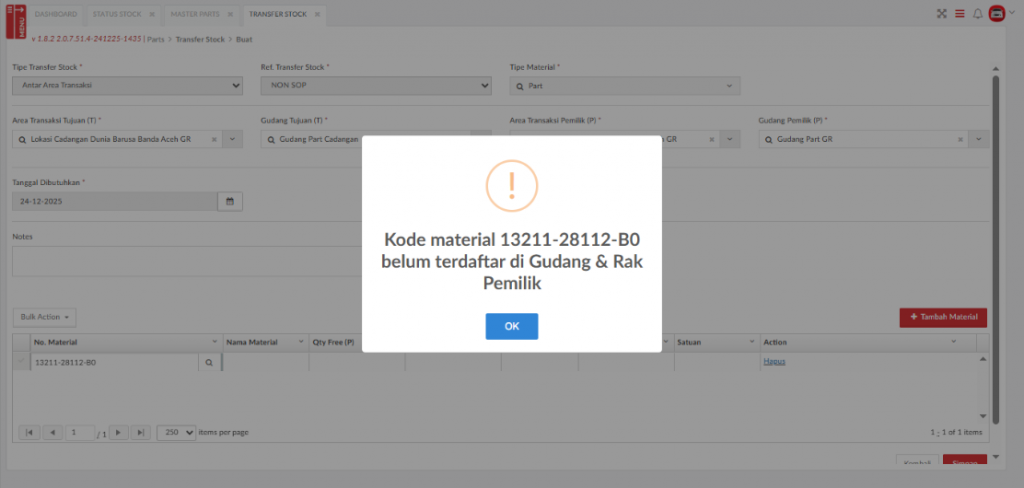This screenshot has width=1024, height=488.
Task: Switch to the Dashboard tab
Action: pos(56,14)
